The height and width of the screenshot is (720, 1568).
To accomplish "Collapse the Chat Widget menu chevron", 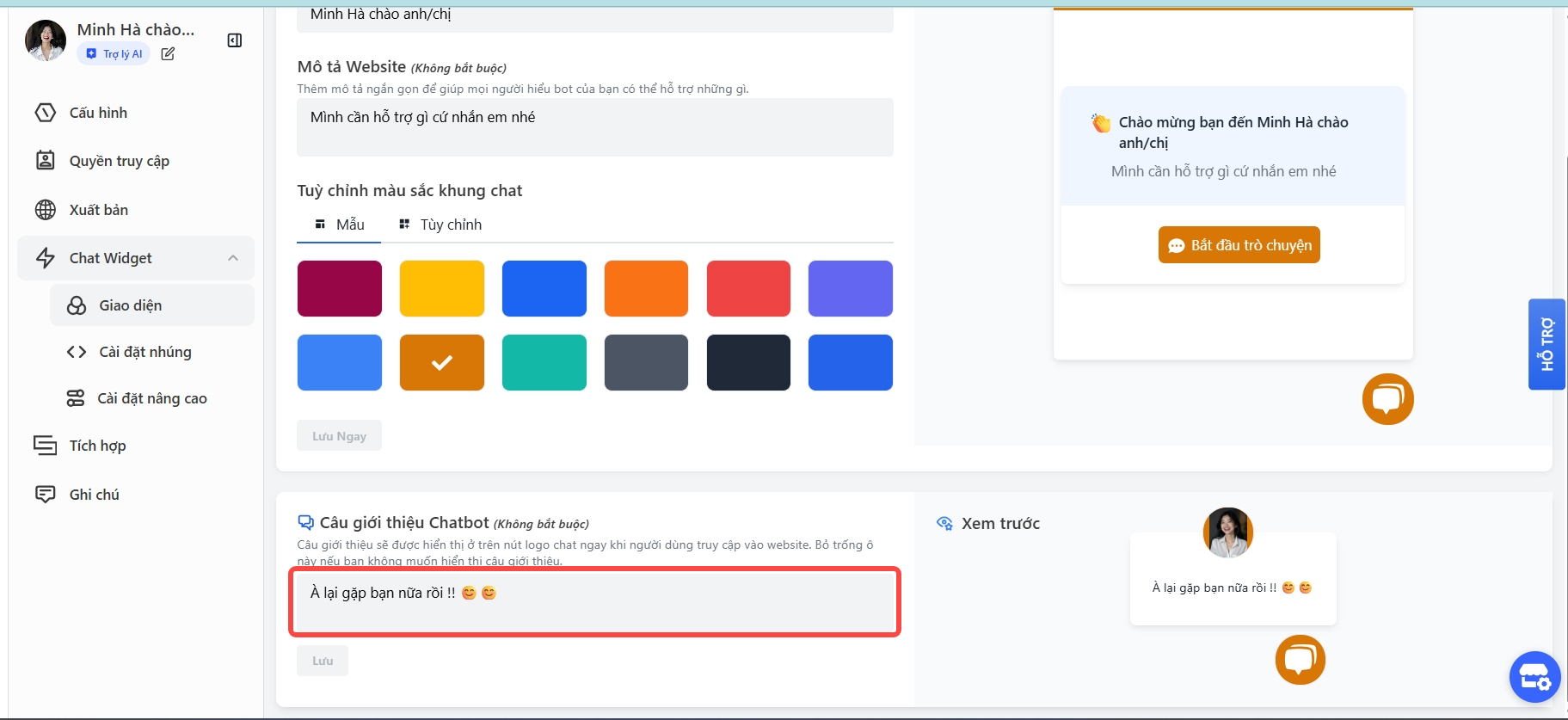I will [x=233, y=258].
